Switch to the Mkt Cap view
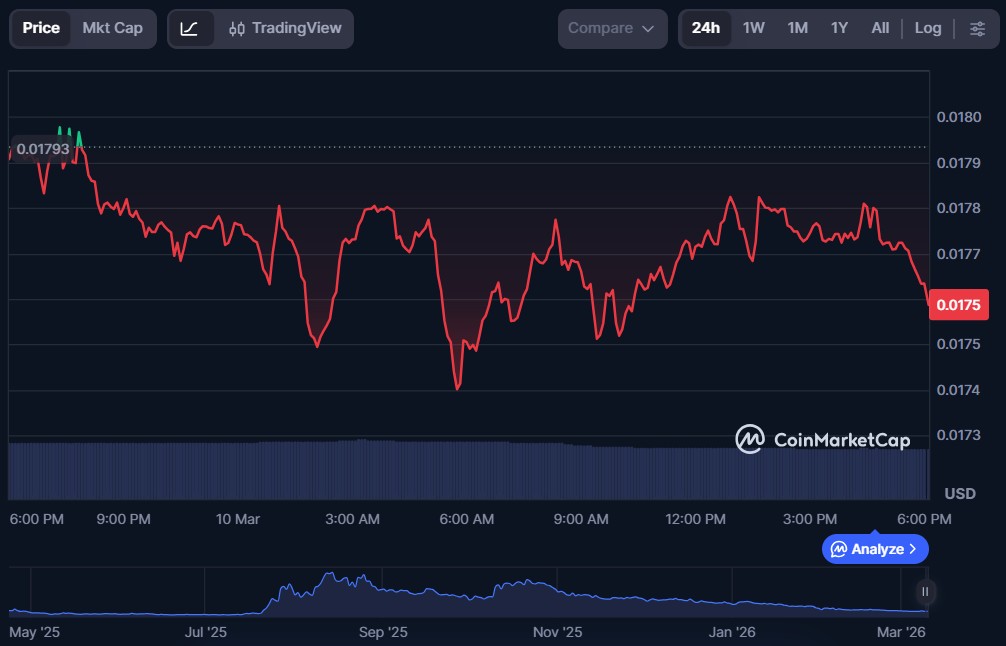 112,28
